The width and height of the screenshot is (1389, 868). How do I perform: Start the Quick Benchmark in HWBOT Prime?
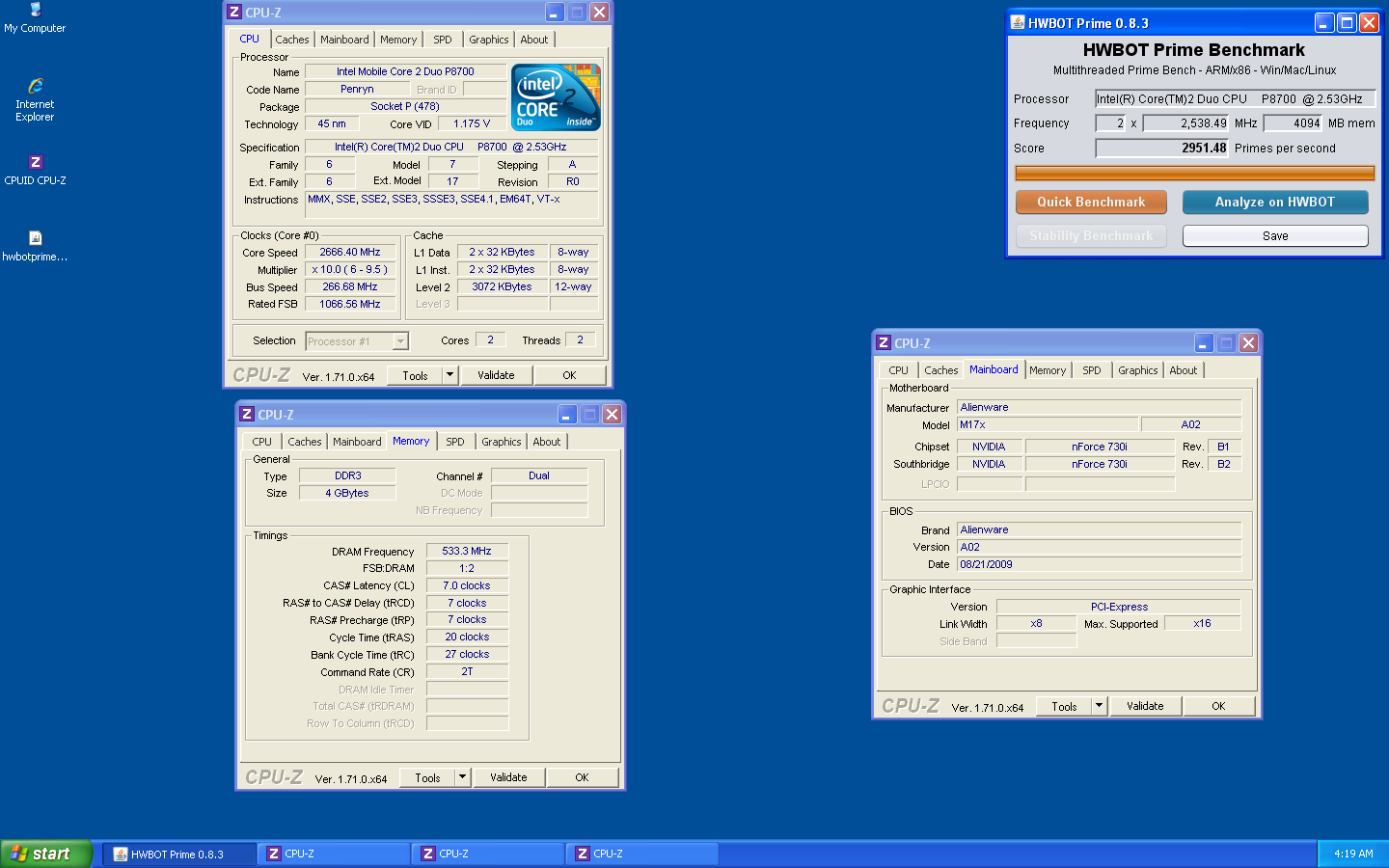point(1091,202)
